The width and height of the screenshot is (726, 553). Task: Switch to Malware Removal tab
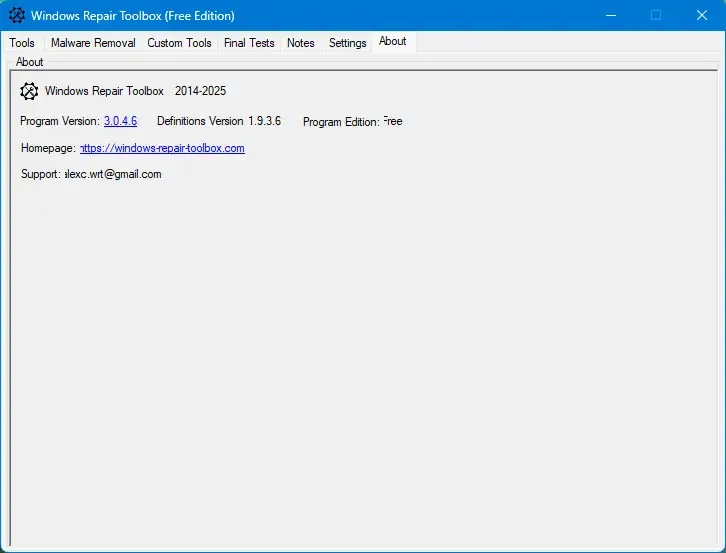click(93, 43)
